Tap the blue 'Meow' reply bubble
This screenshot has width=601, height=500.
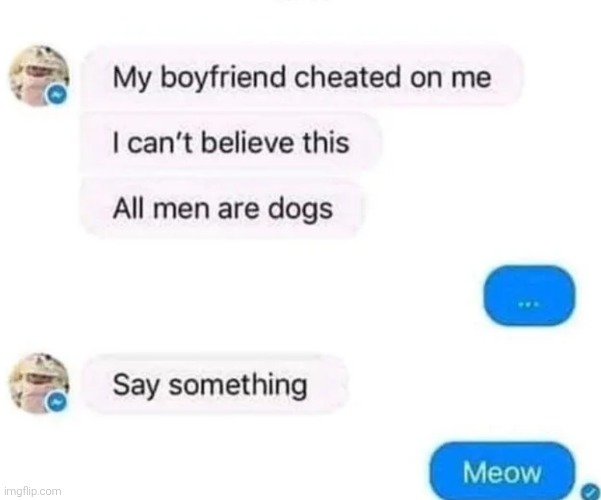(502, 471)
